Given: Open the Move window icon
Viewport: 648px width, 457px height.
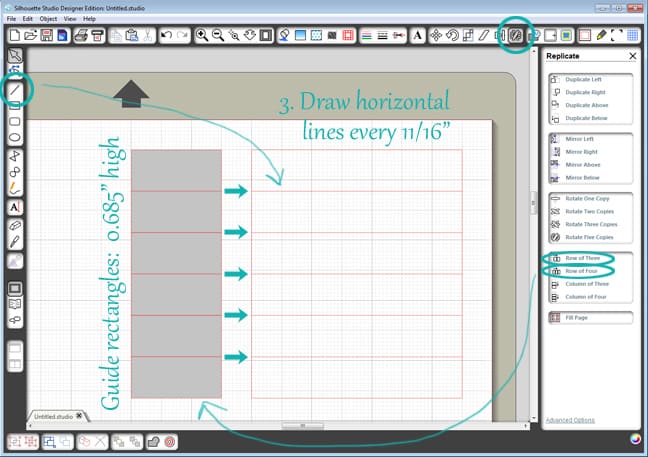Looking at the screenshot, I should (x=436, y=36).
